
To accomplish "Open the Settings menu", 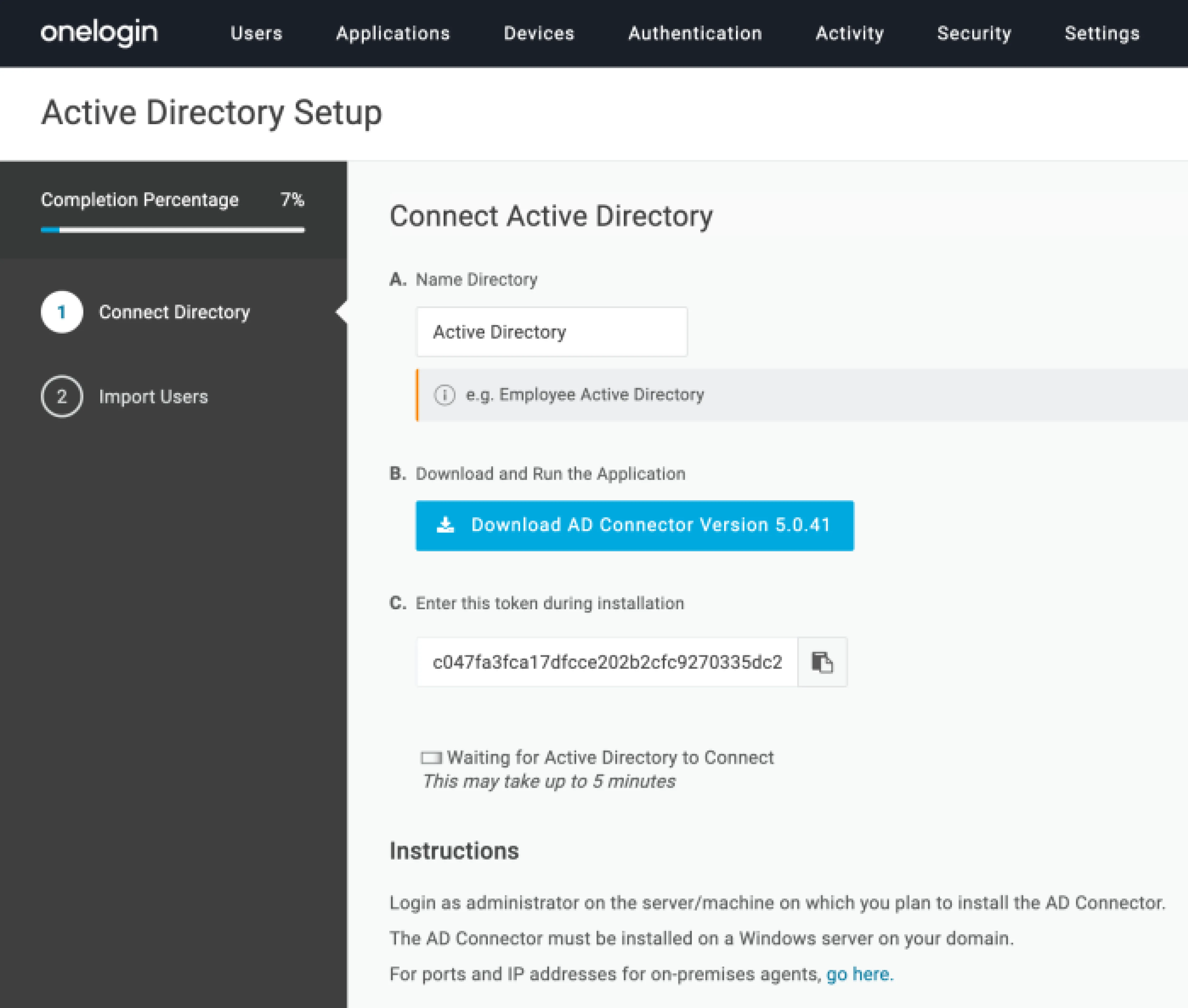I will pos(1102,33).
